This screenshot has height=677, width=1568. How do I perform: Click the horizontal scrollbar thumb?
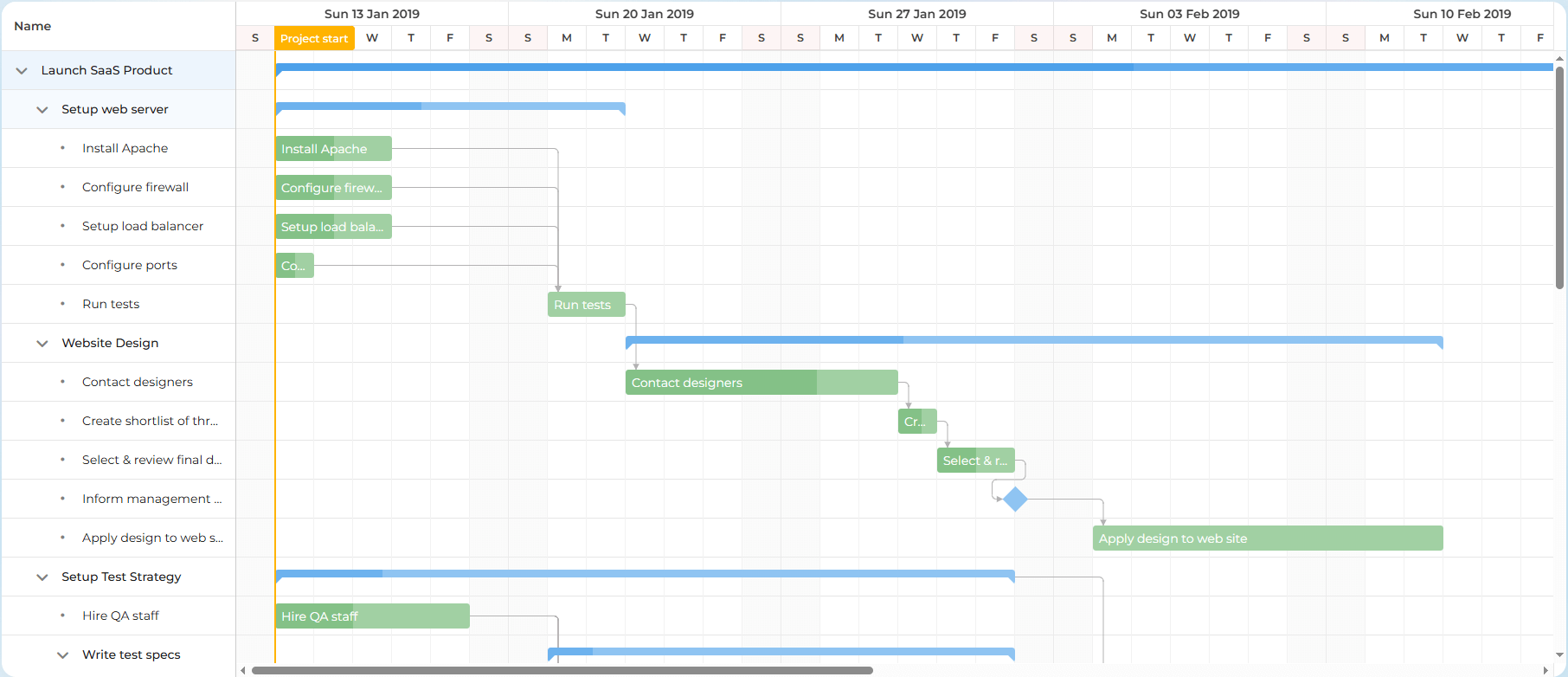click(562, 670)
